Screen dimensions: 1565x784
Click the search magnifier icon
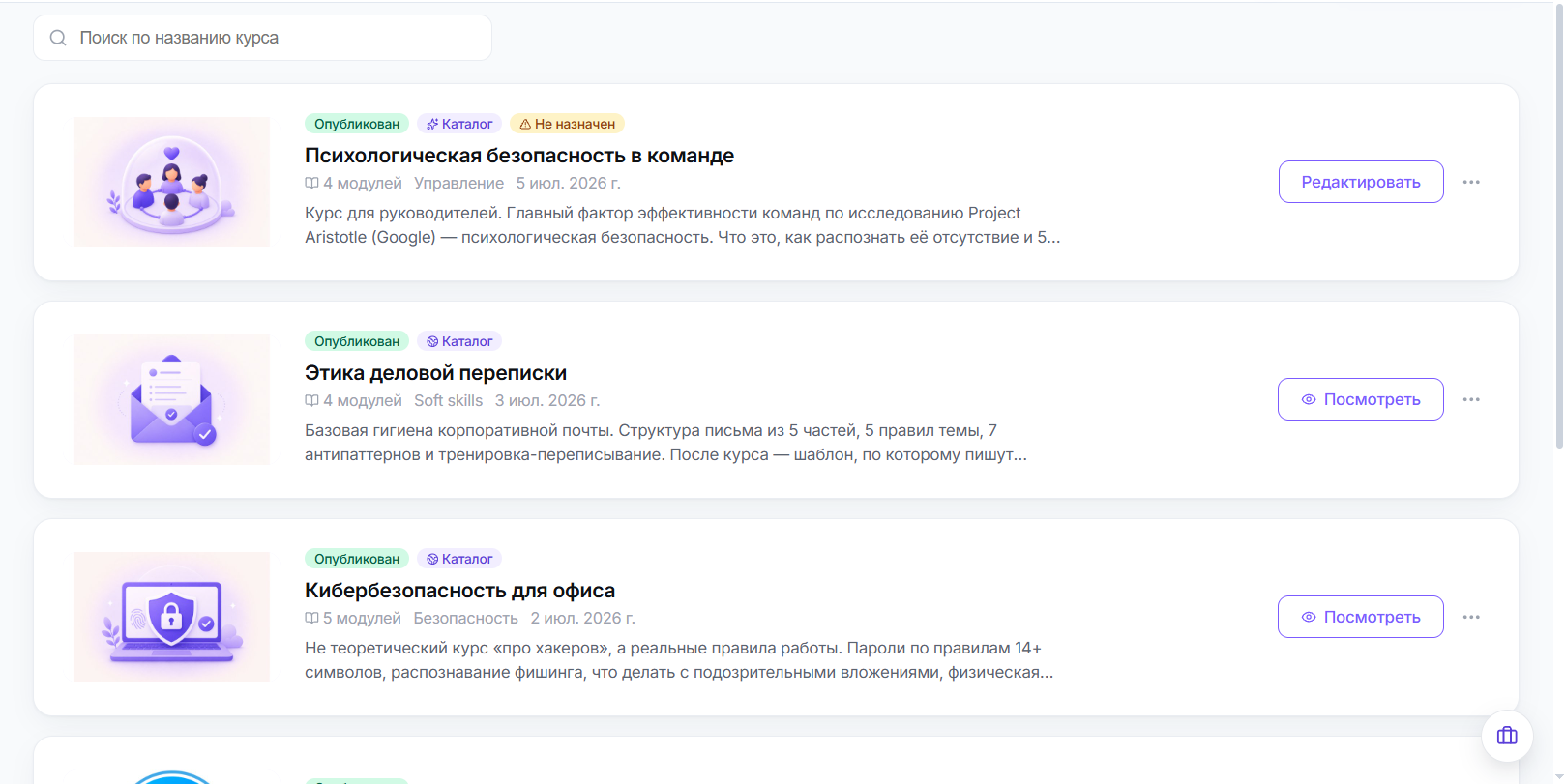pyautogui.click(x=58, y=38)
